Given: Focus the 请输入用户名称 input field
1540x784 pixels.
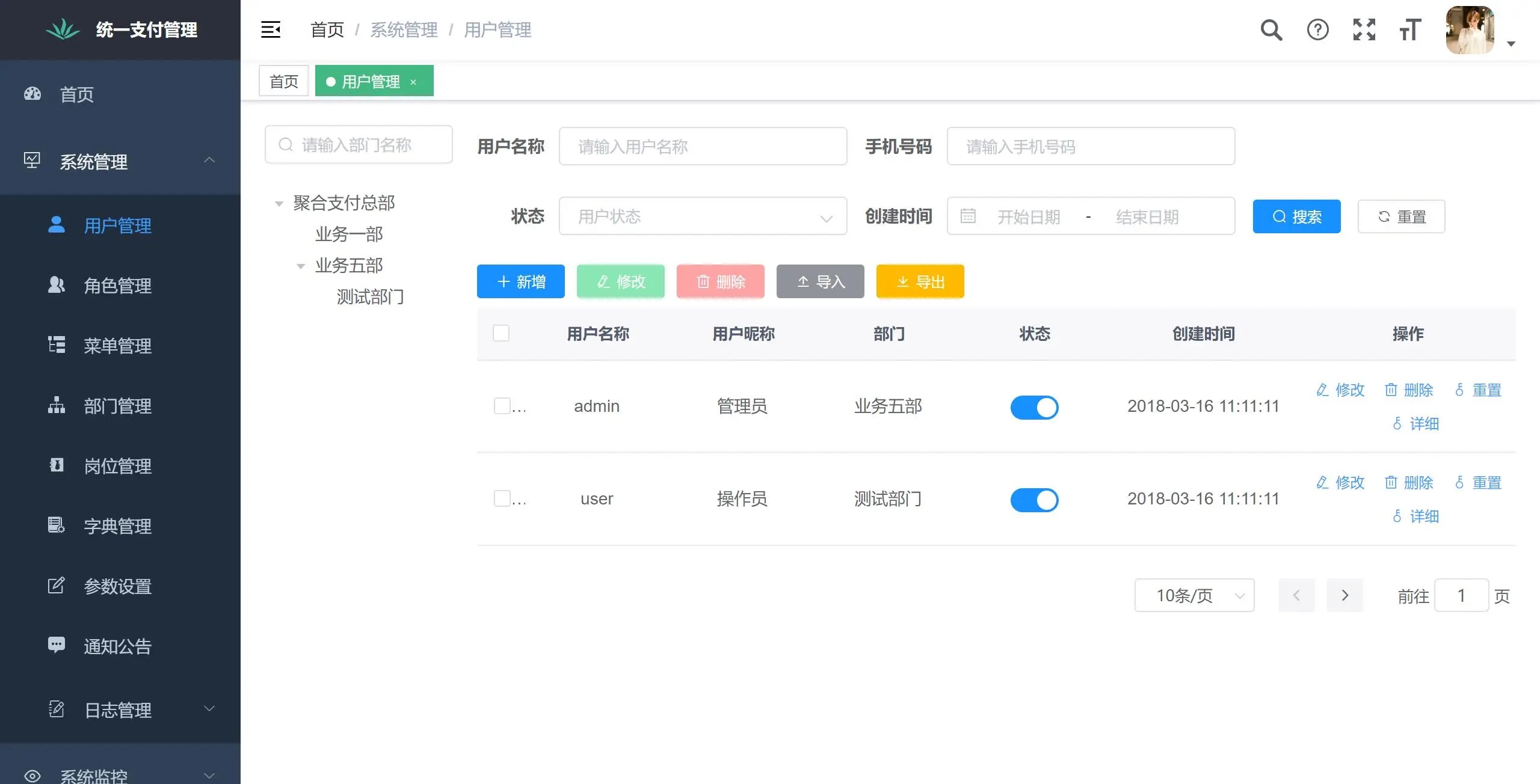Looking at the screenshot, I should tap(703, 146).
